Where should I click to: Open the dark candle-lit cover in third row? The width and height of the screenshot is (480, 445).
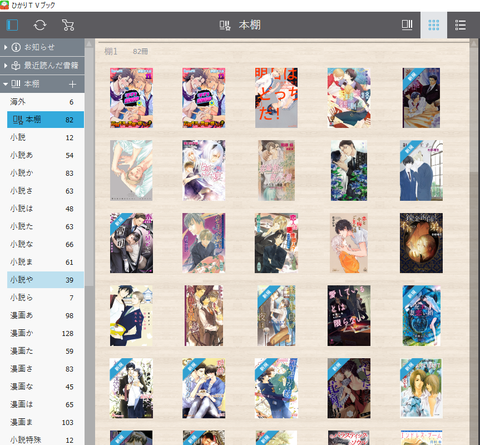click(421, 243)
